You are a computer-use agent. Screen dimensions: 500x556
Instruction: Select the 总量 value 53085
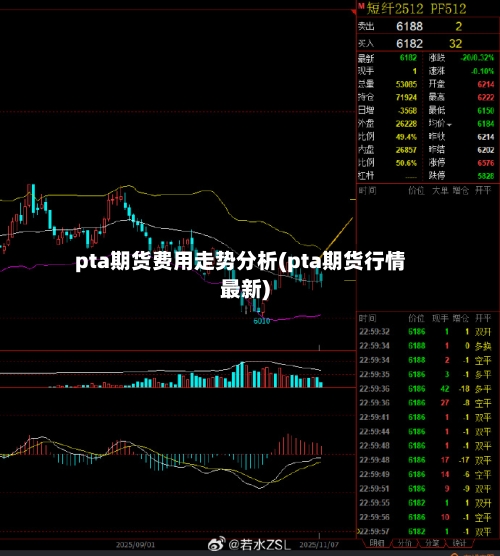coord(406,84)
